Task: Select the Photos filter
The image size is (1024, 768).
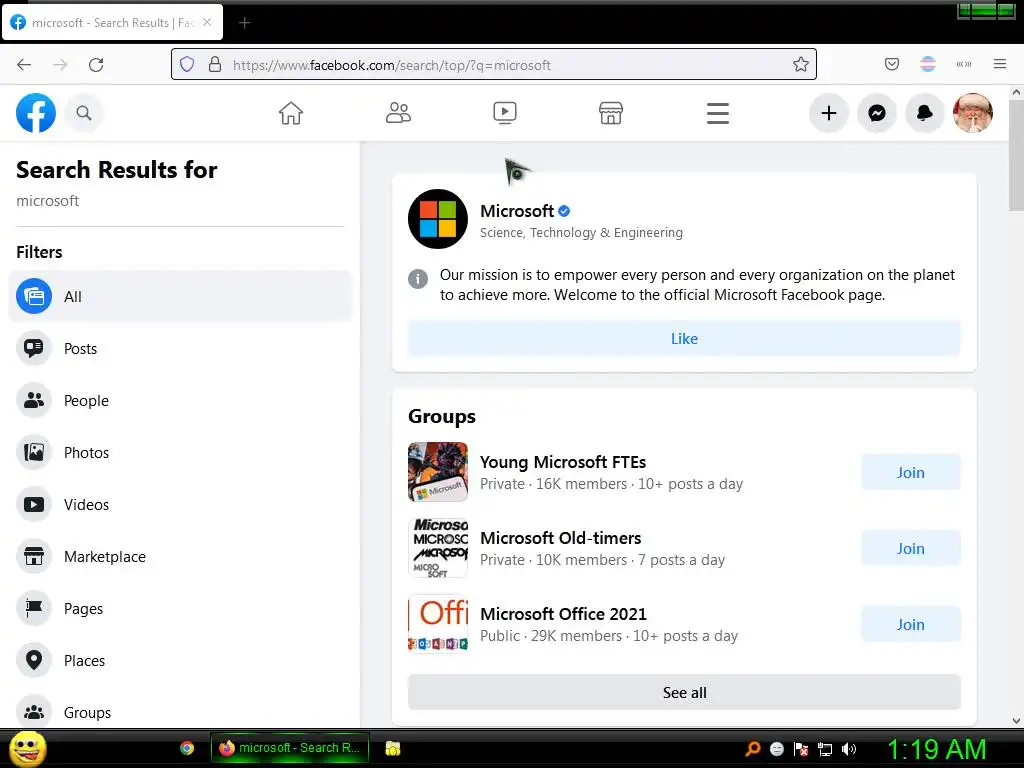Action: (180, 453)
